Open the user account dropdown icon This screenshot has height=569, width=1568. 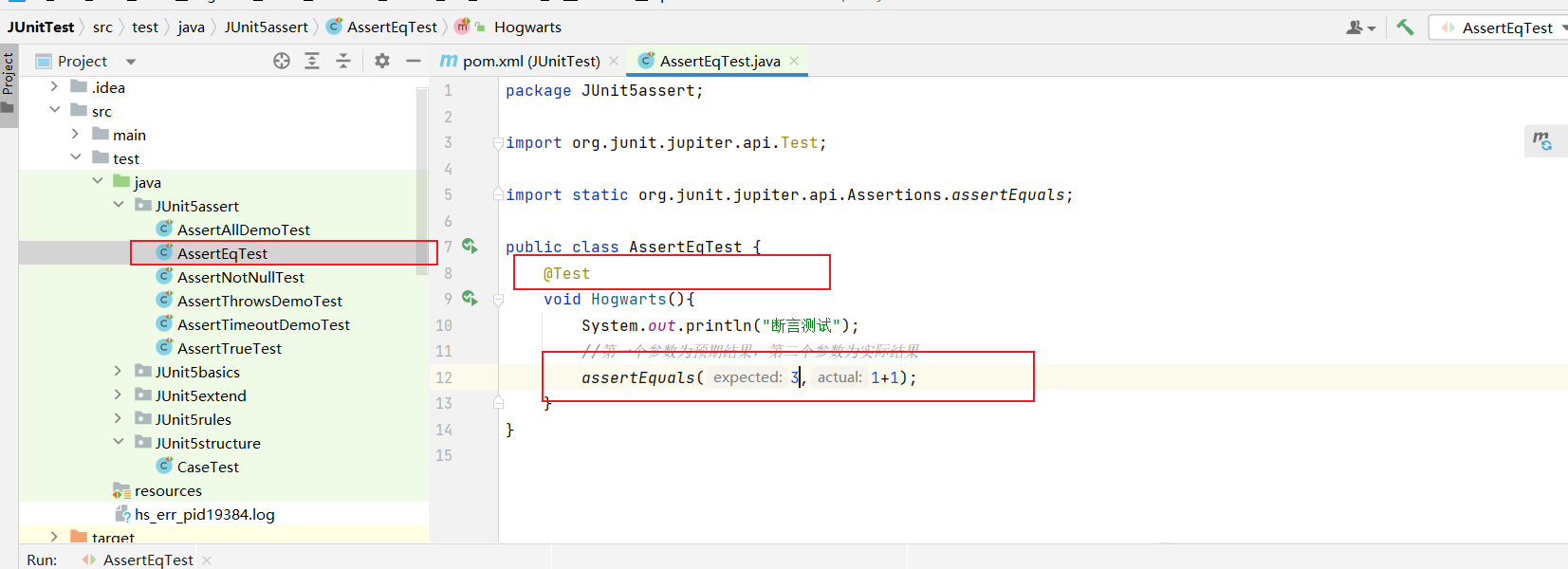coord(1360,28)
